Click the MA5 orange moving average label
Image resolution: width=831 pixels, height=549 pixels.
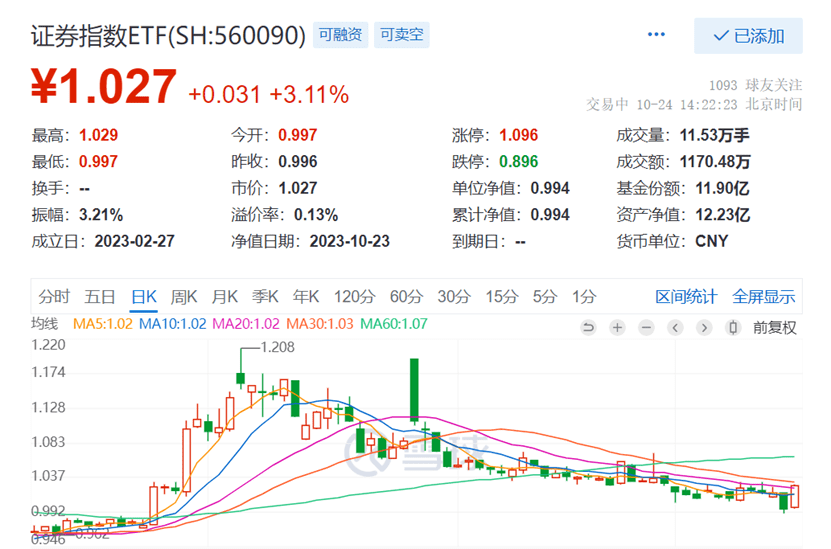(104, 324)
